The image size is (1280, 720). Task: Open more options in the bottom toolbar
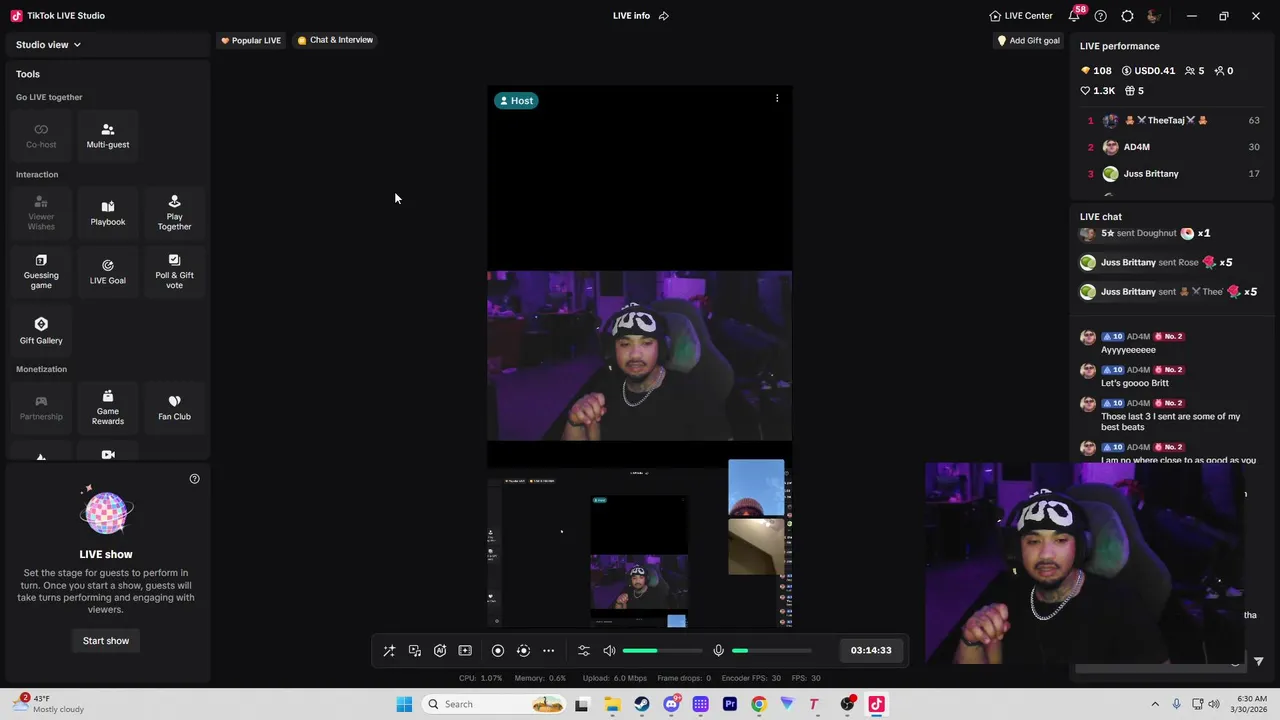549,651
